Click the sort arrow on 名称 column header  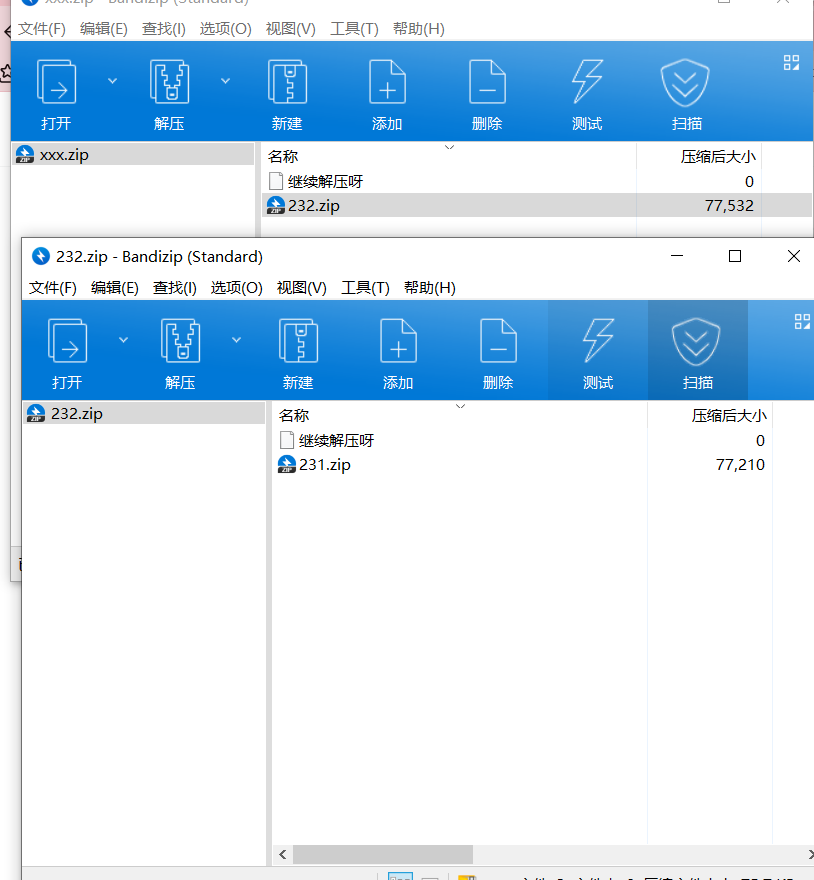point(460,406)
